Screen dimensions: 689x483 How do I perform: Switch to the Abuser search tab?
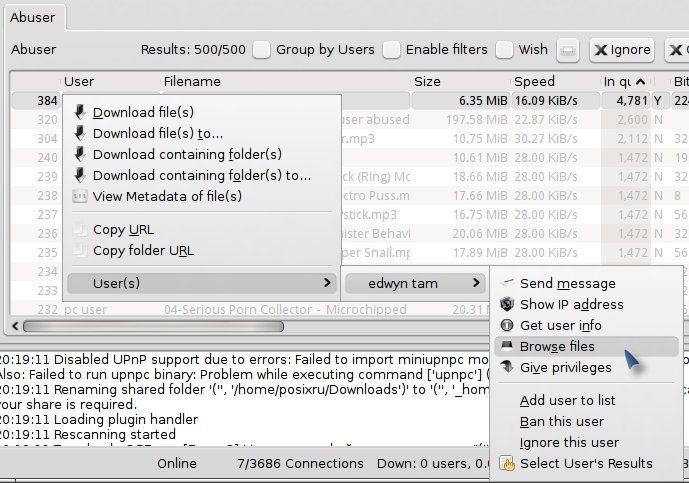pos(35,18)
